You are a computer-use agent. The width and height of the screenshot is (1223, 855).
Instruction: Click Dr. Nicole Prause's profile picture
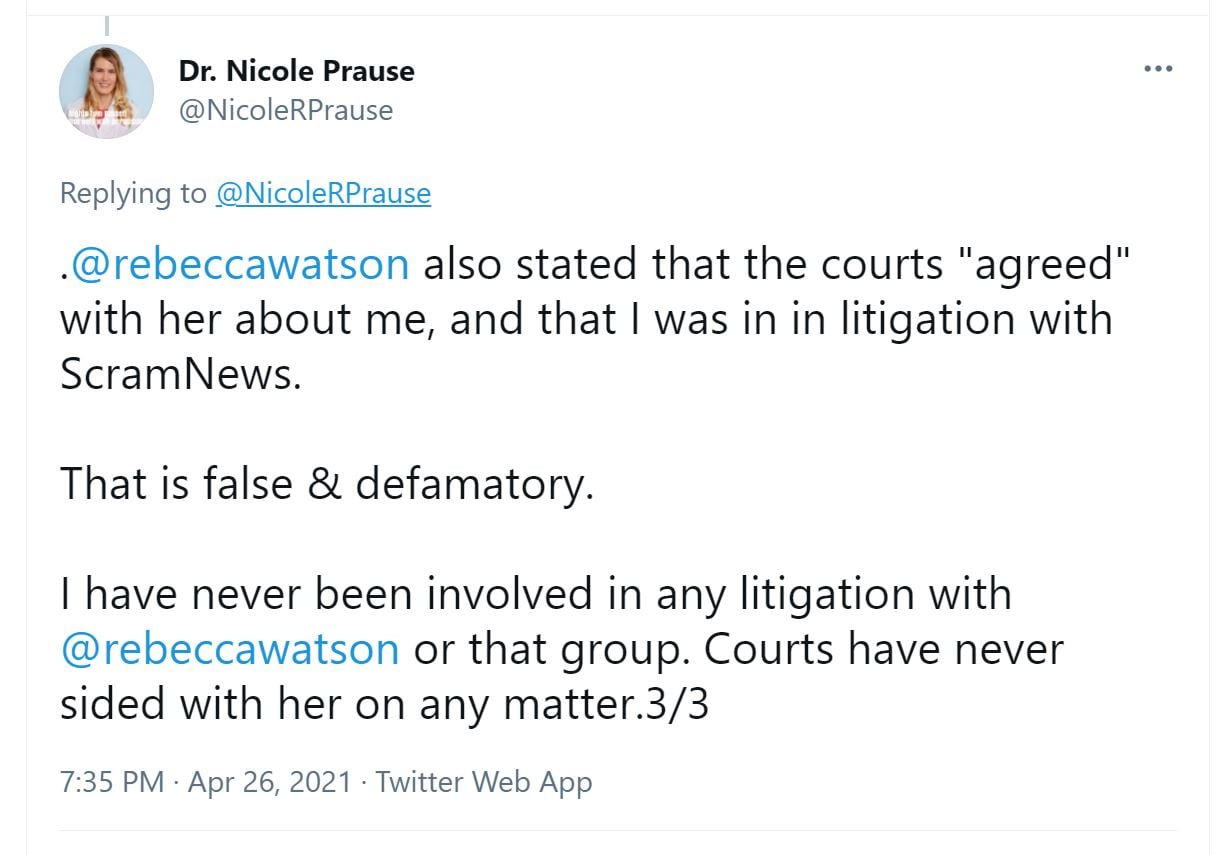point(107,92)
